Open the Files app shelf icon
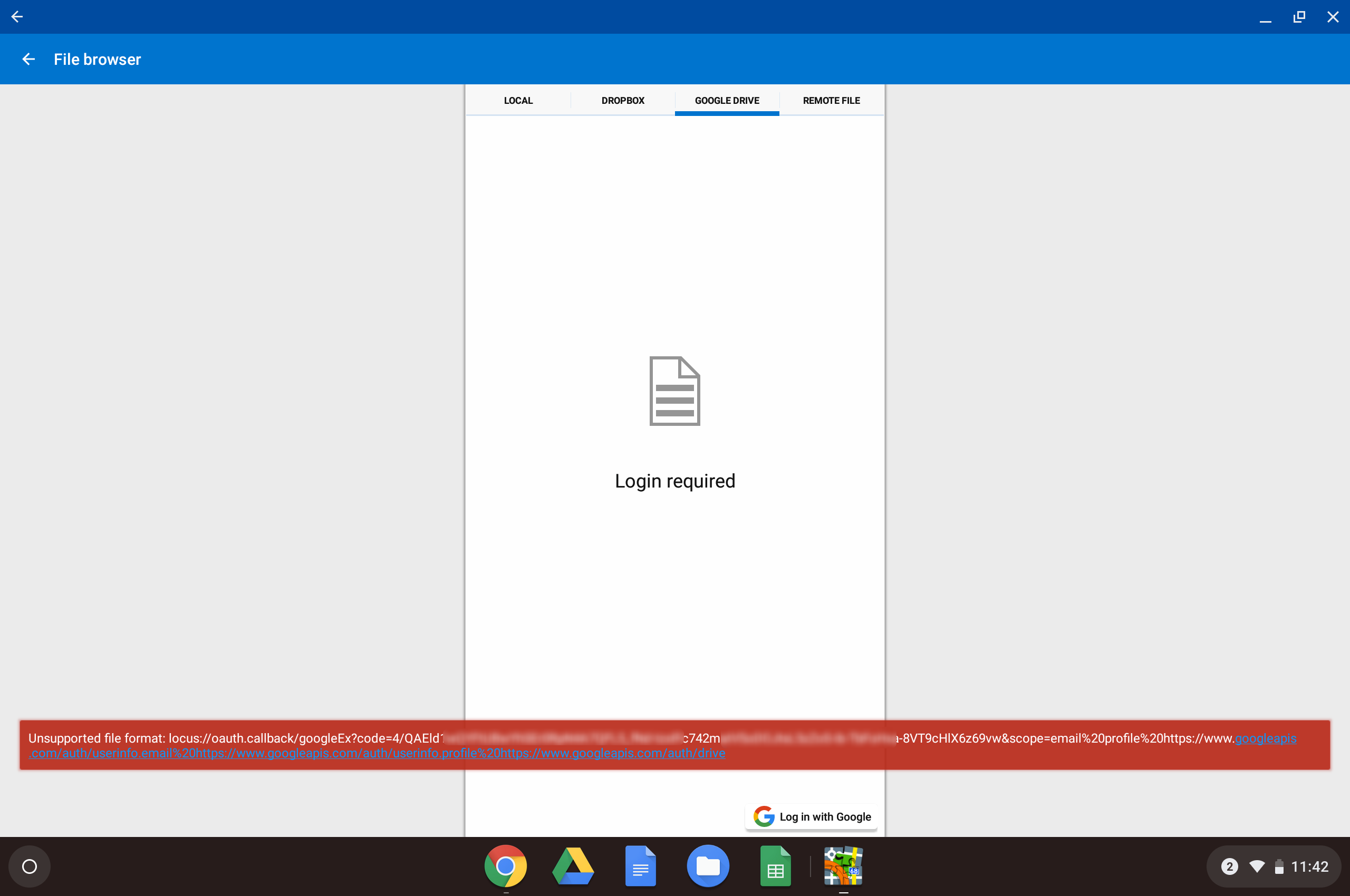The width and height of the screenshot is (1350, 896). (x=708, y=866)
